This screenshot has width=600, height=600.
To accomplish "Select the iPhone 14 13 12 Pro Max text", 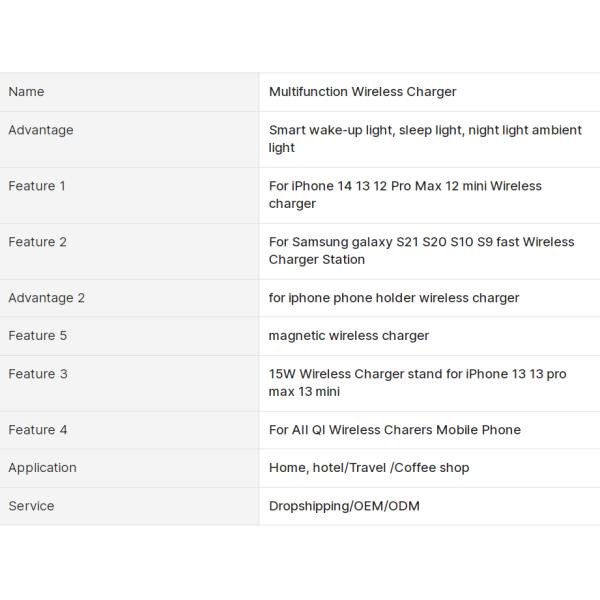I will point(405,195).
